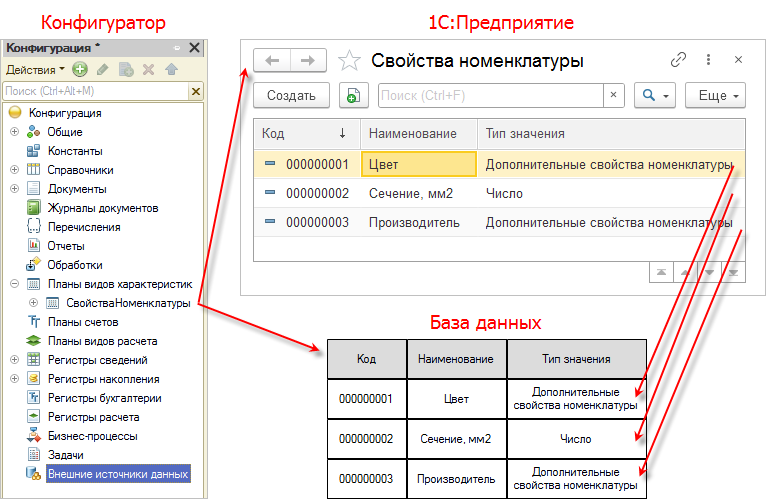Clear the configuration tree search field
This screenshot has width=766, height=499.
[x=196, y=91]
